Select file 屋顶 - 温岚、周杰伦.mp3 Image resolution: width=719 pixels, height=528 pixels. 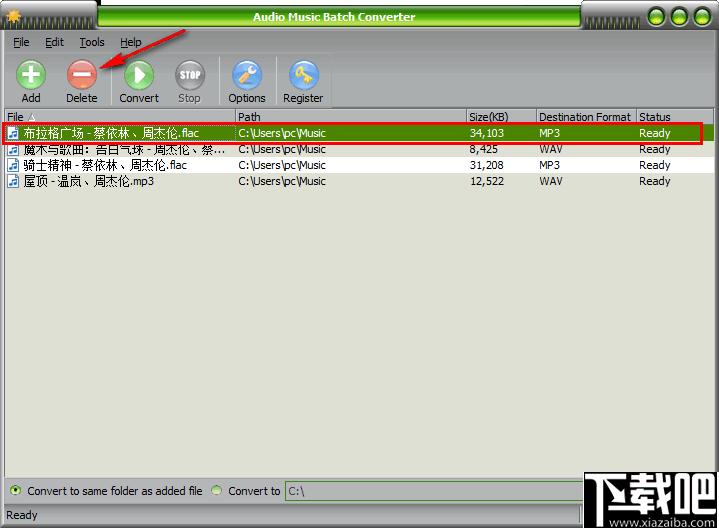pos(88,181)
